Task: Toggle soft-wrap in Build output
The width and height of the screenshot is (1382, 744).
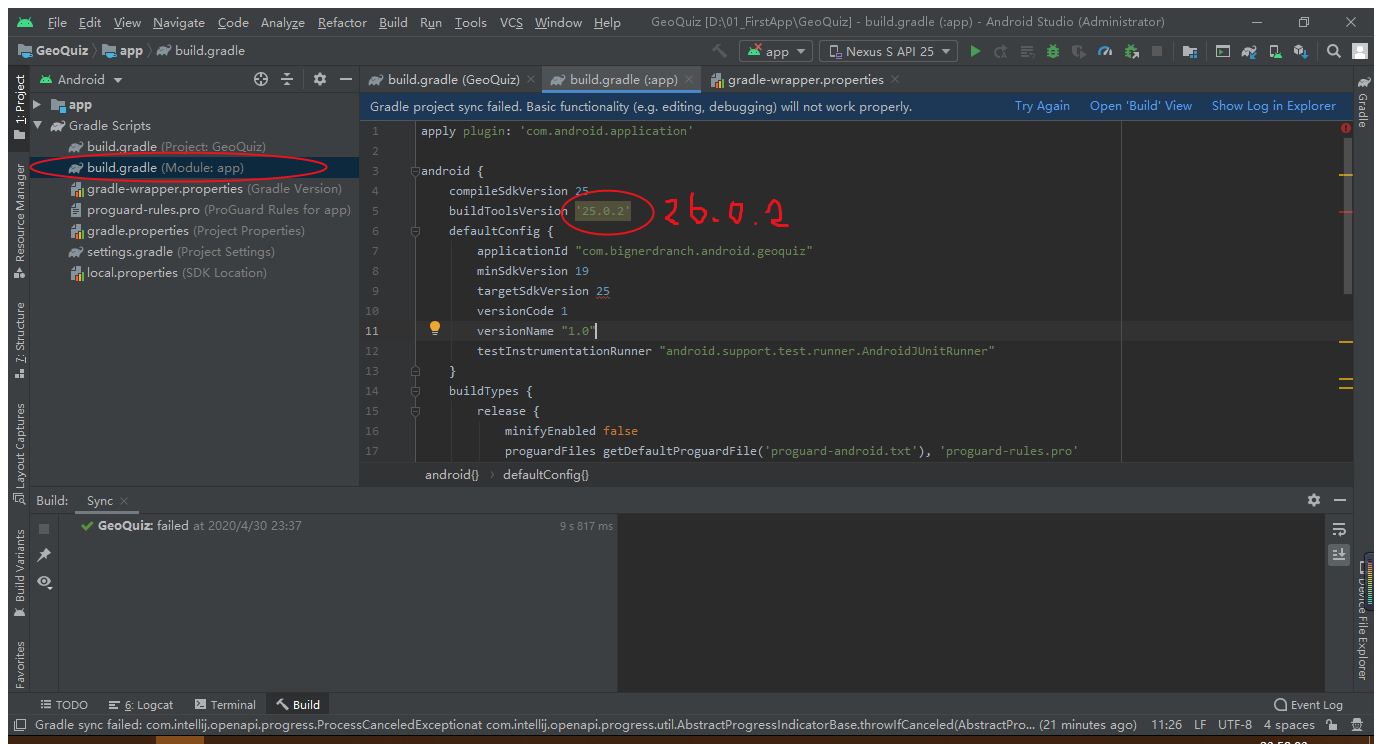Action: coord(1339,529)
